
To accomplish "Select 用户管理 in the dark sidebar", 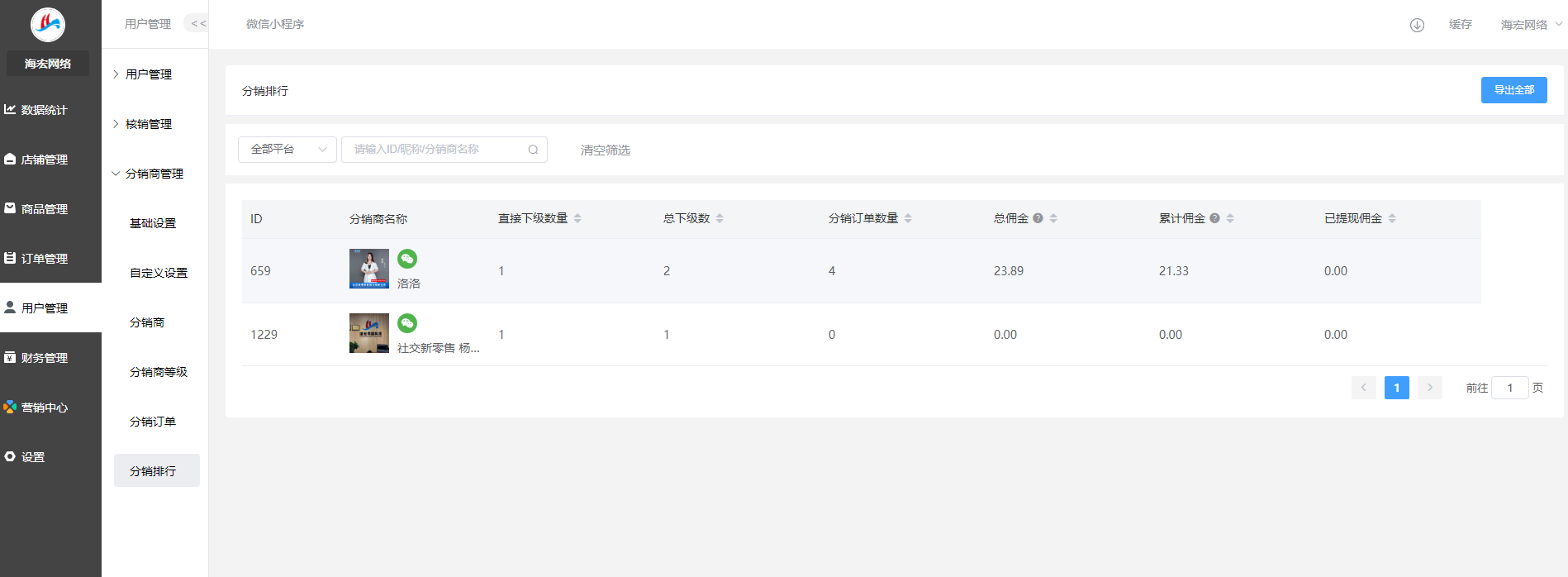I will click(x=50, y=308).
